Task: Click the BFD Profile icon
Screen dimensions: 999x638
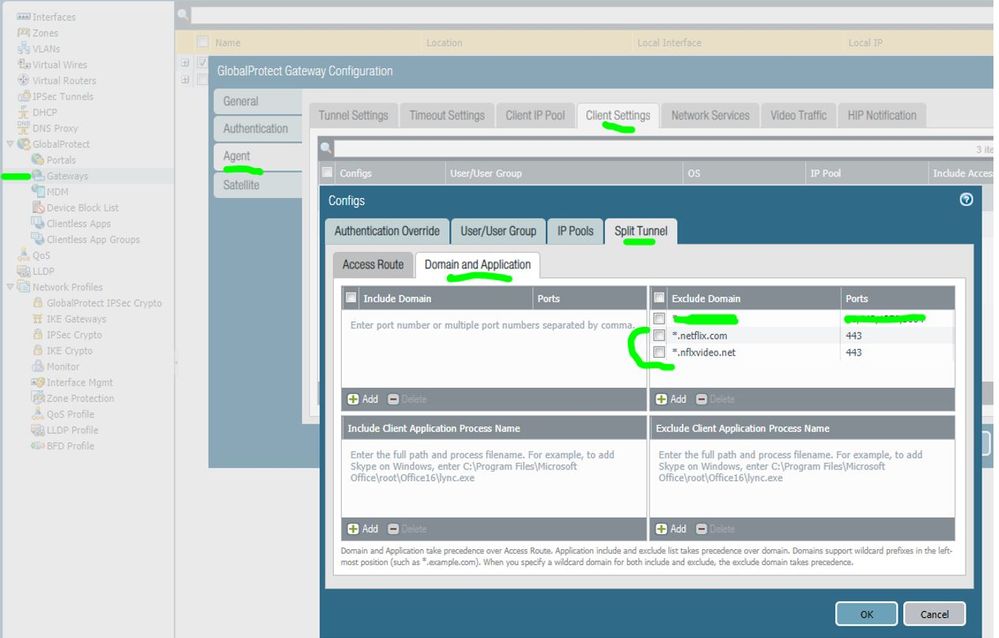Action: click(38, 446)
